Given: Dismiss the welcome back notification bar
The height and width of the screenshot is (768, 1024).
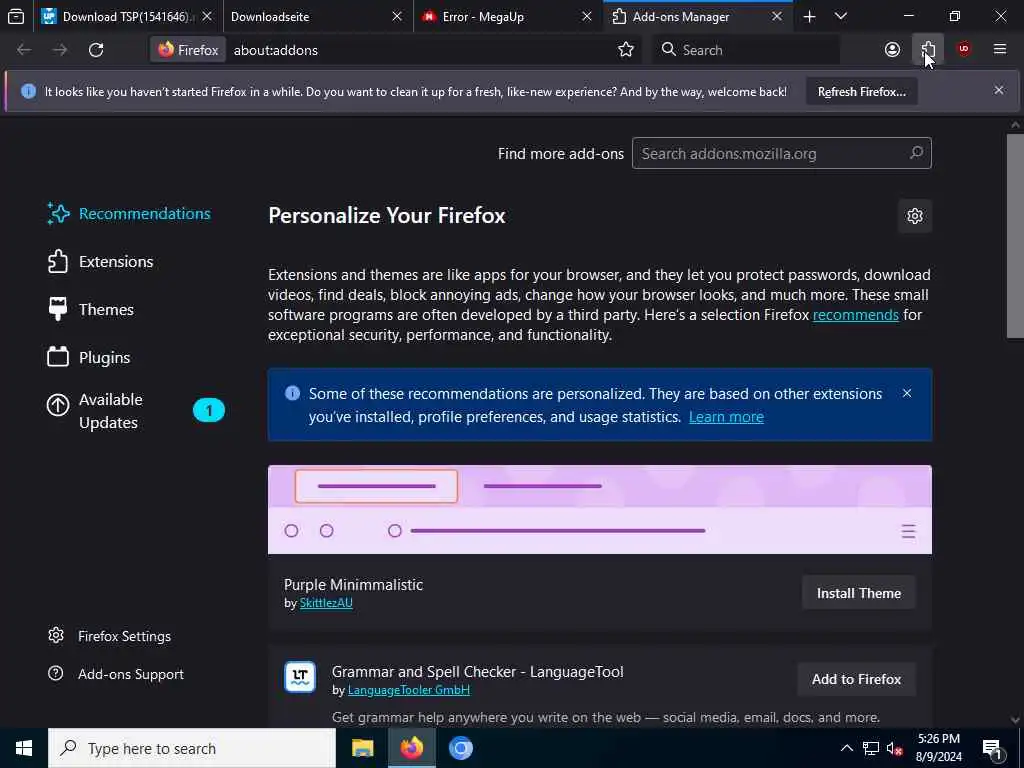Looking at the screenshot, I should tap(999, 91).
